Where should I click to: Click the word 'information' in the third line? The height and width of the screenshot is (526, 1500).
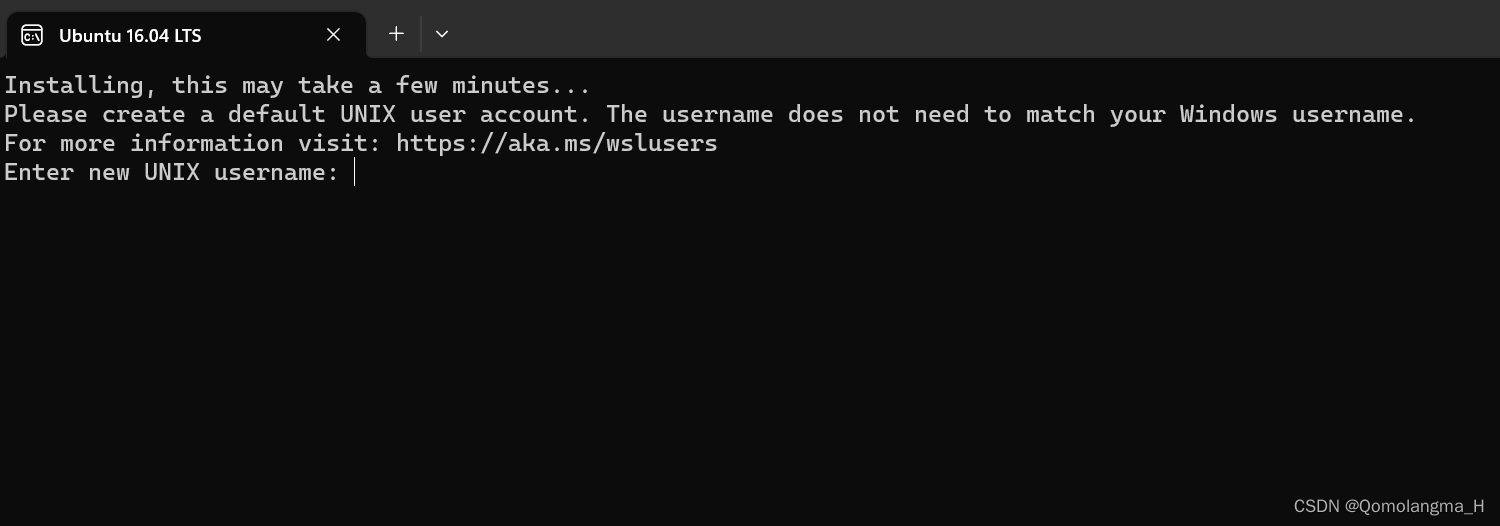pos(207,143)
